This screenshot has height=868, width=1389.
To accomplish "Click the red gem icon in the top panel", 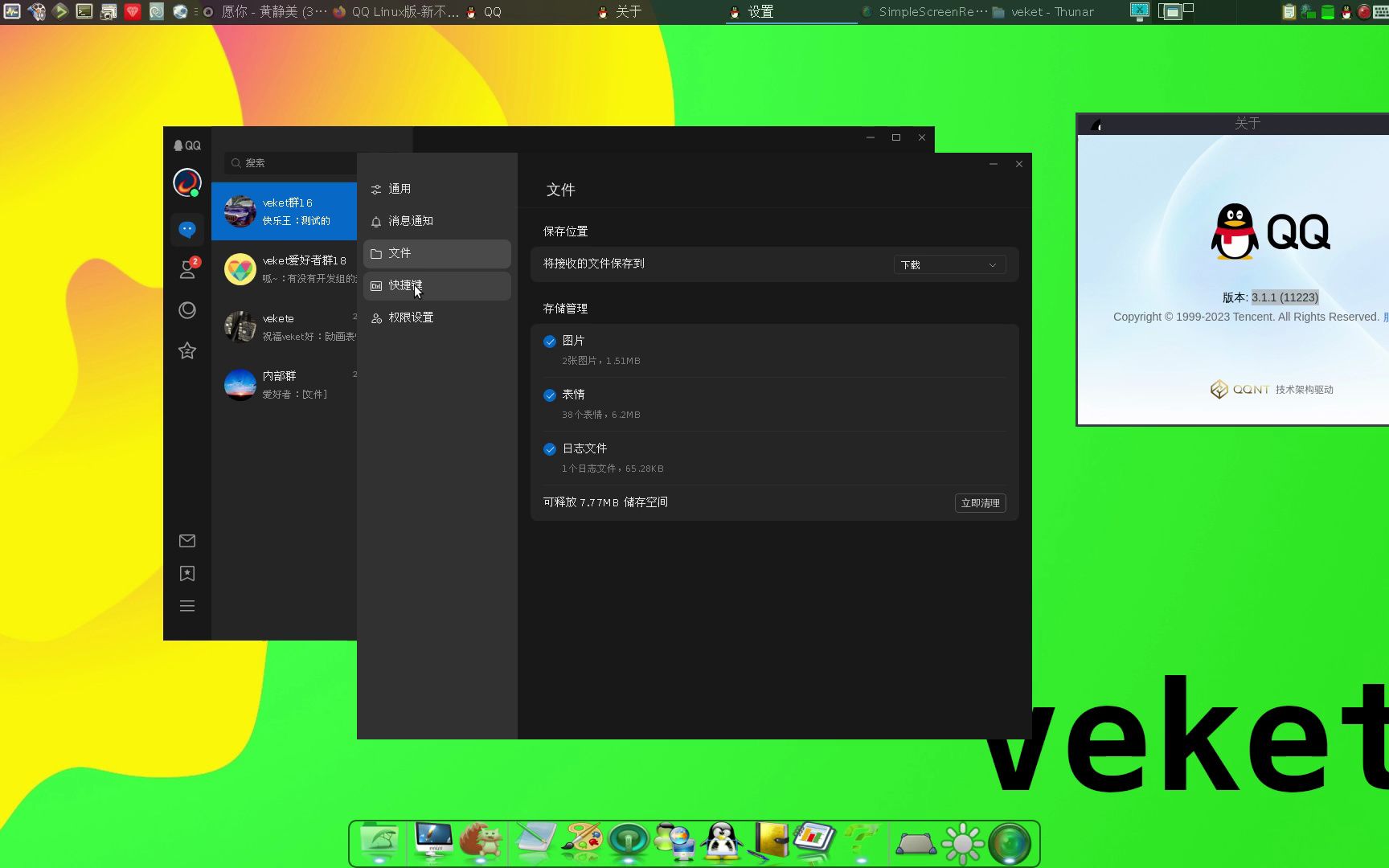I will 133,11.
